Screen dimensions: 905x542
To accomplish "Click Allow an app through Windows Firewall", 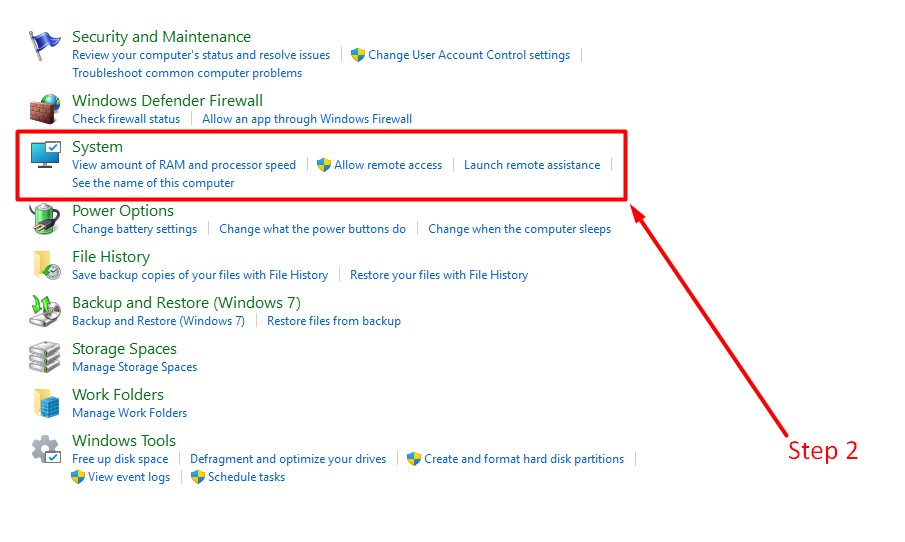I will 307,119.
